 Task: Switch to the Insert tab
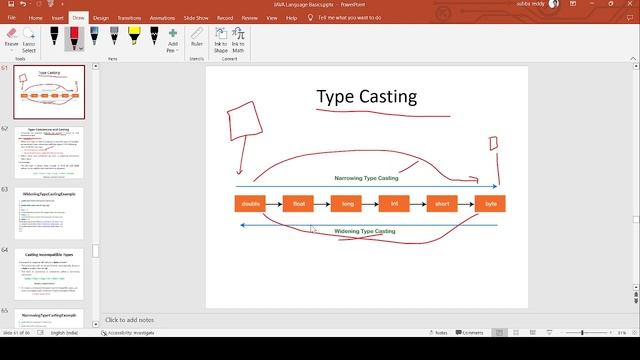58,18
